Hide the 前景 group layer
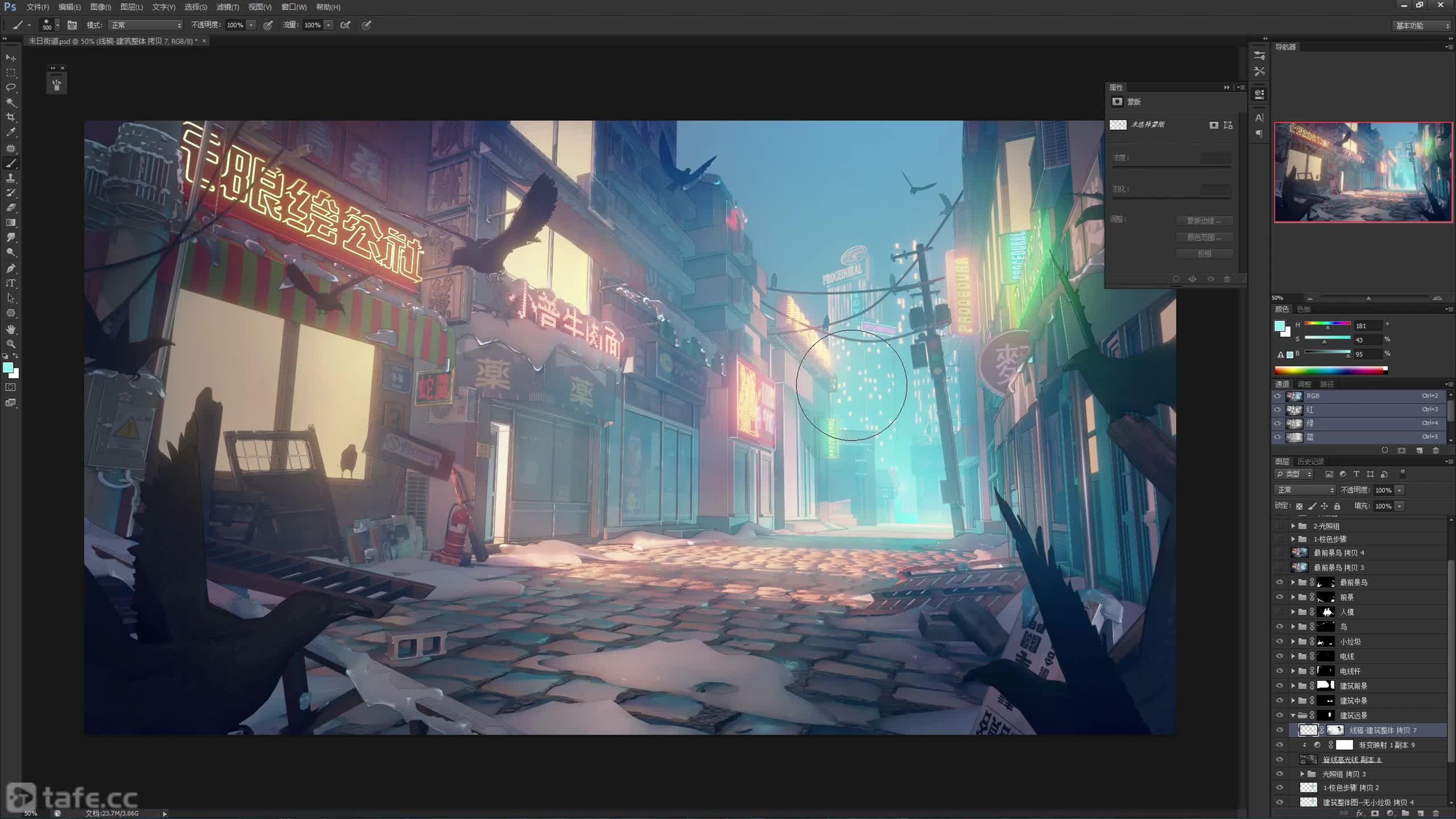This screenshot has height=819, width=1456. pyautogui.click(x=1280, y=597)
